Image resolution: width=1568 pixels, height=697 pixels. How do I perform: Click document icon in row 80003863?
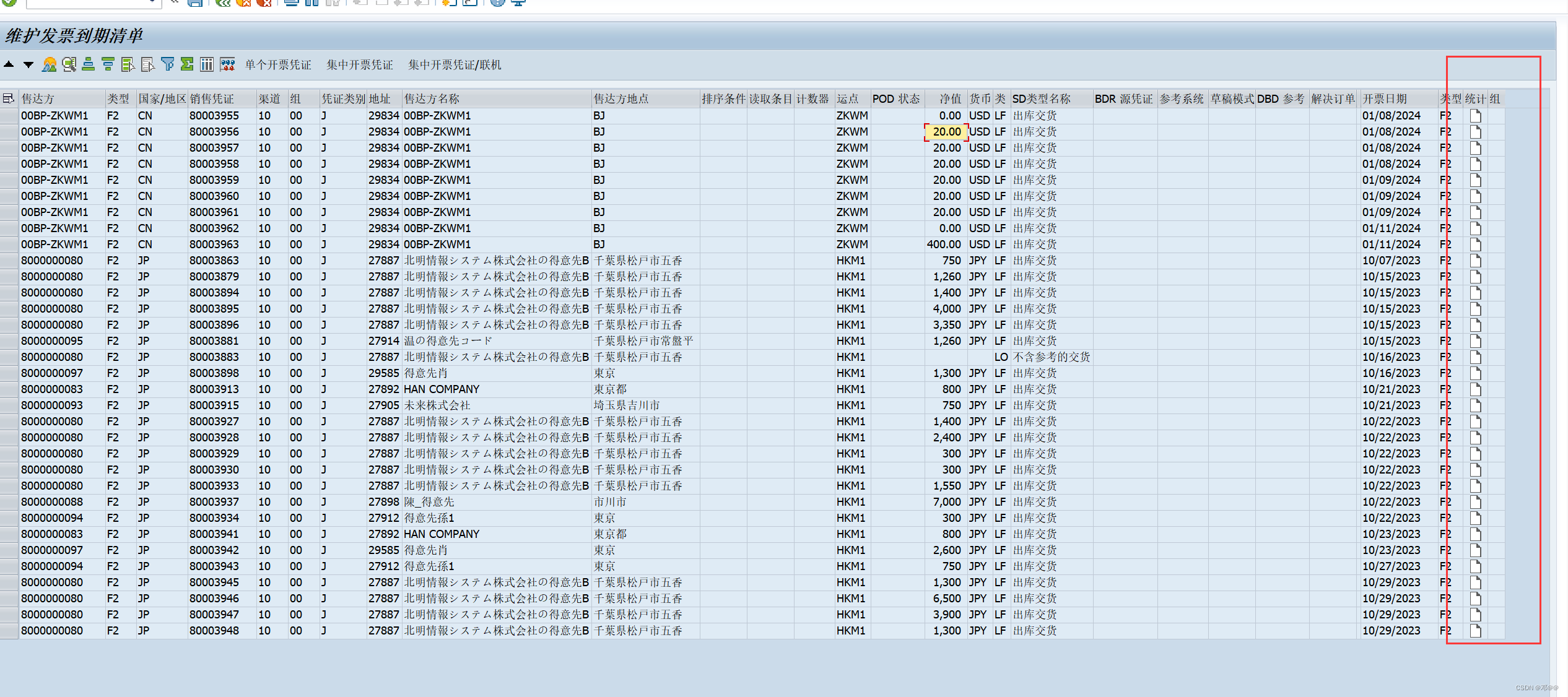click(x=1476, y=261)
